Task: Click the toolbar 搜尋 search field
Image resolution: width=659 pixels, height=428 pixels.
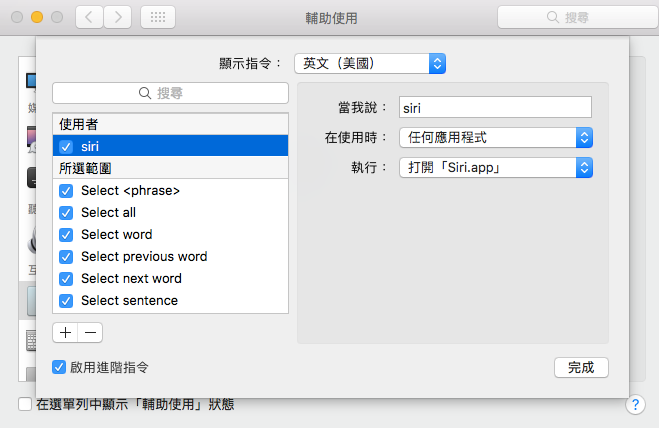Action: pyautogui.click(x=578, y=17)
